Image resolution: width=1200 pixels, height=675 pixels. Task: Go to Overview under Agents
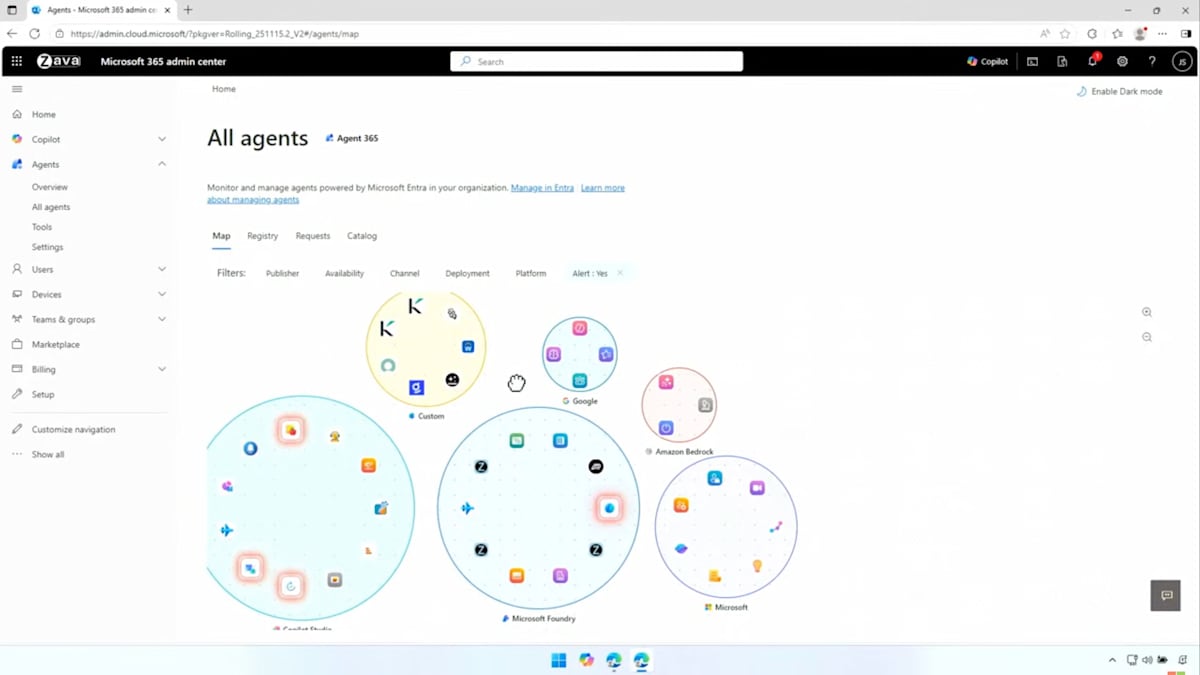click(x=50, y=187)
